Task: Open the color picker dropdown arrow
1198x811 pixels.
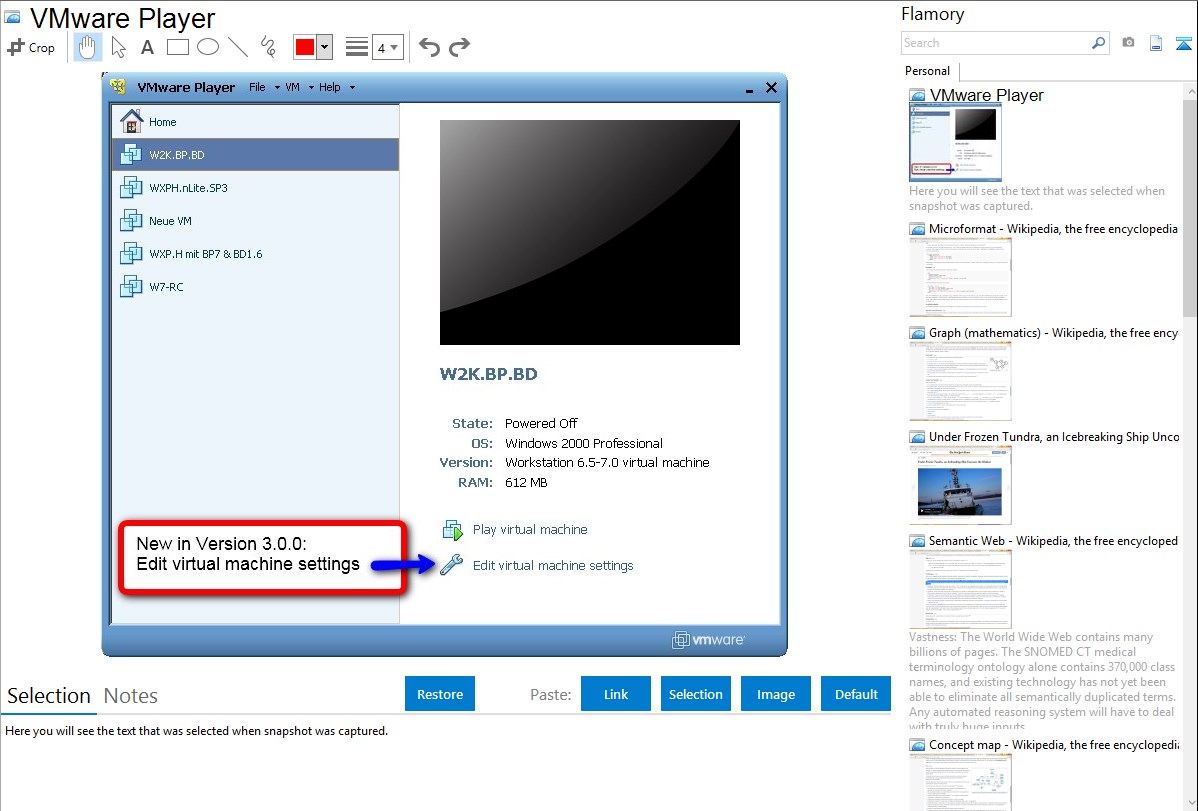Action: click(x=324, y=47)
